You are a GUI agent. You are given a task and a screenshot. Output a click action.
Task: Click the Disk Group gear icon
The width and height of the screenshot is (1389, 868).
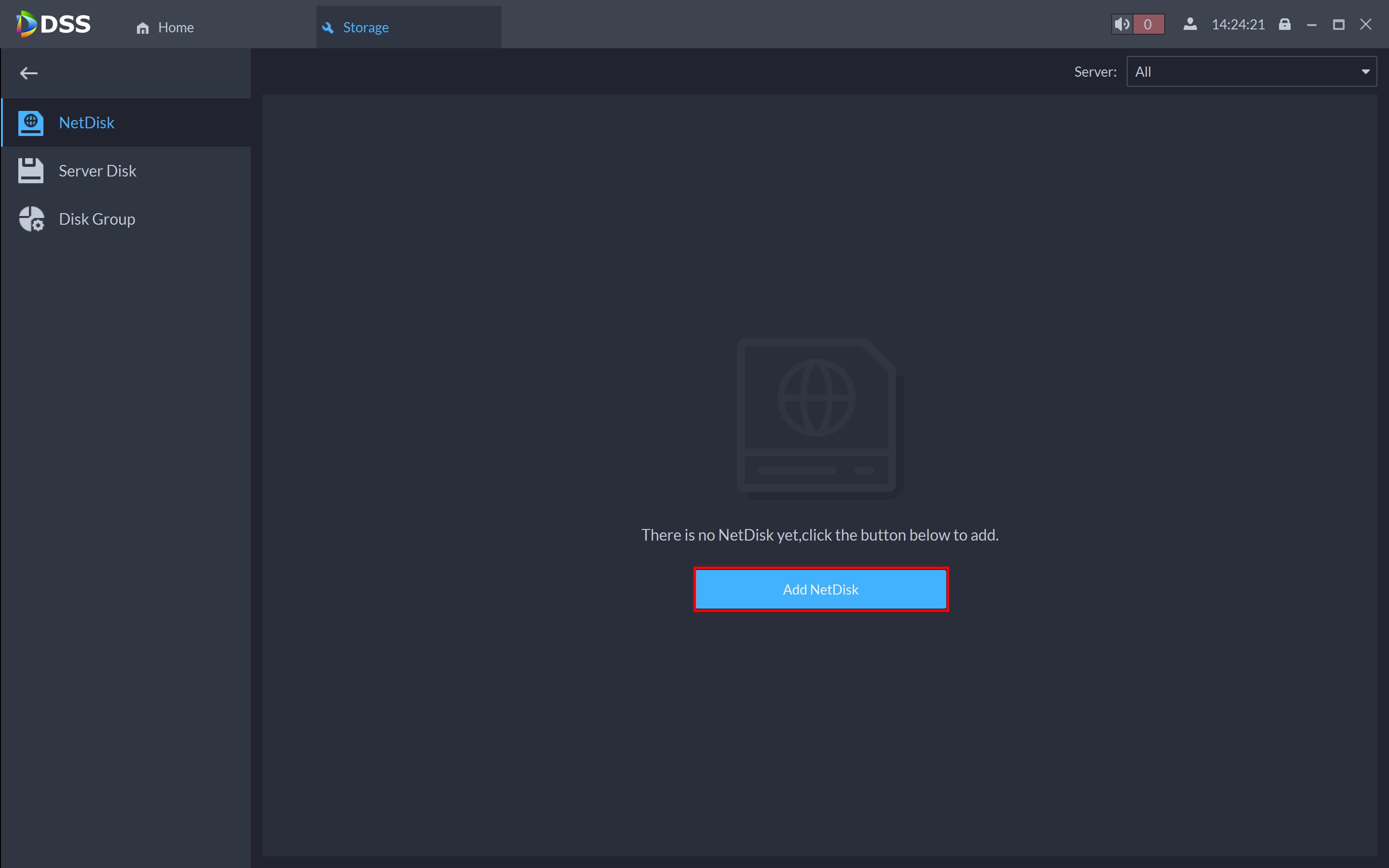tap(31, 219)
